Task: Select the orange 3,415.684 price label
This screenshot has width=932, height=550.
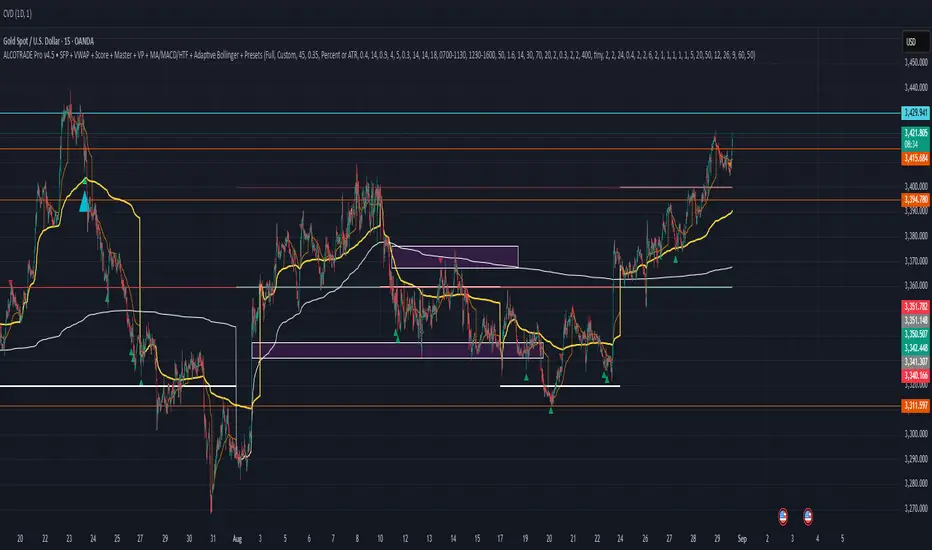Action: (x=915, y=158)
